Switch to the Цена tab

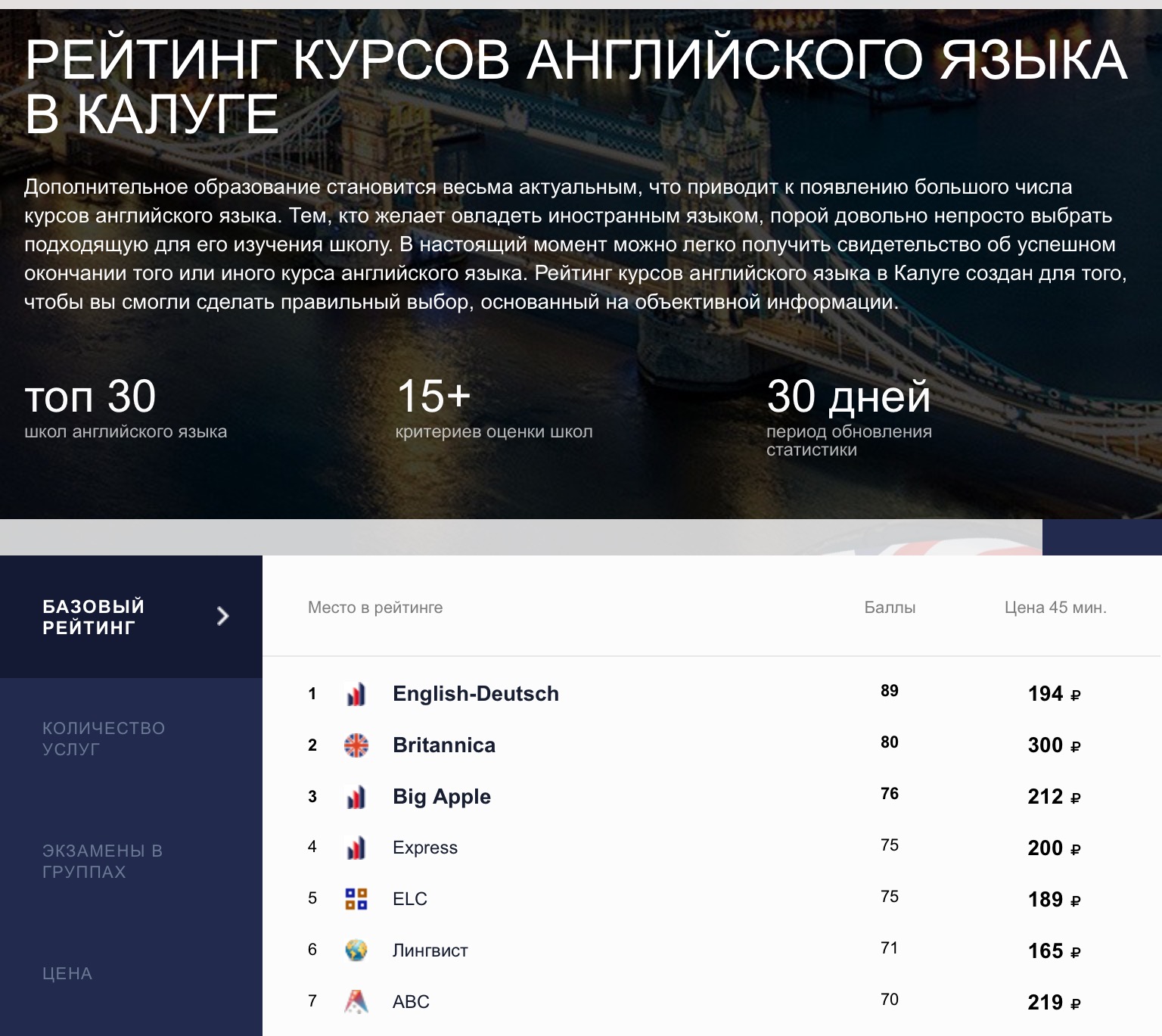pos(131,973)
